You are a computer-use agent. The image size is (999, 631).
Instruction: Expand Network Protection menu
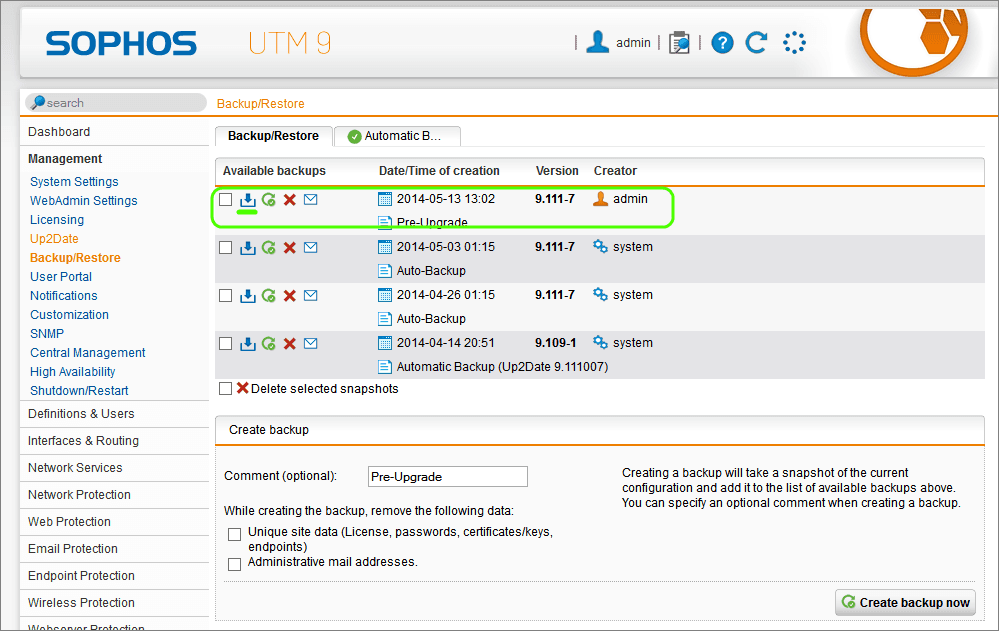pyautogui.click(x=79, y=495)
